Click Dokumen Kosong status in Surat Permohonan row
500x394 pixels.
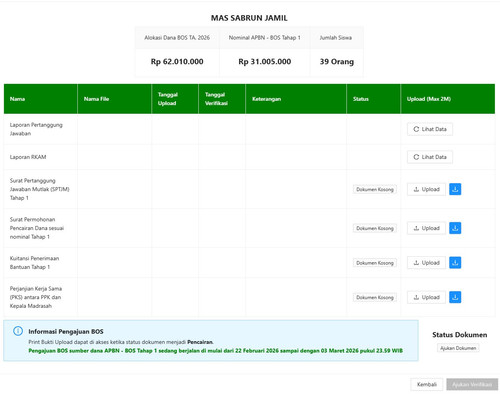click(x=375, y=228)
